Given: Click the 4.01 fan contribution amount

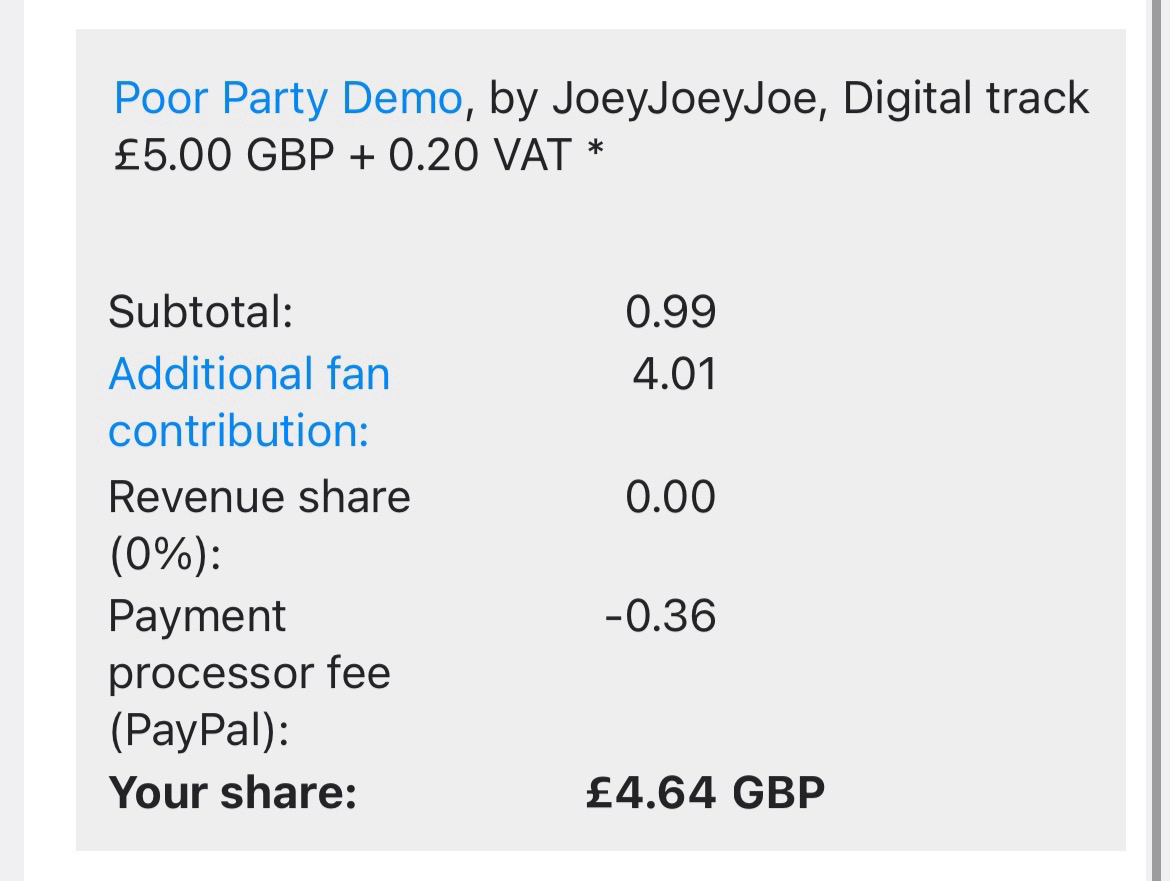Looking at the screenshot, I should (x=674, y=374).
